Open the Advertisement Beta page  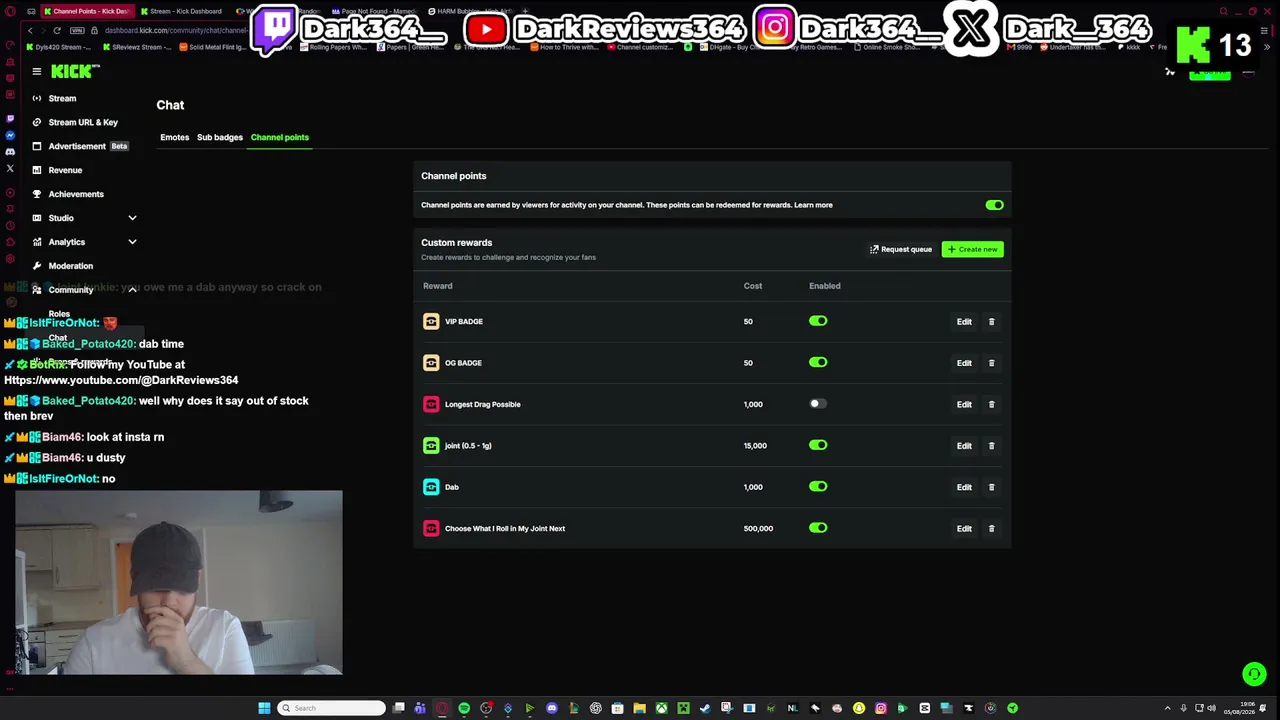83,146
